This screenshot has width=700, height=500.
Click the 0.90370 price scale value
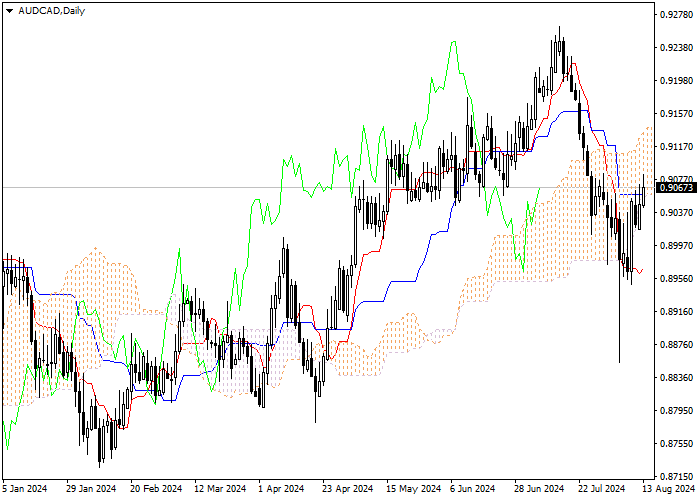pos(677,212)
